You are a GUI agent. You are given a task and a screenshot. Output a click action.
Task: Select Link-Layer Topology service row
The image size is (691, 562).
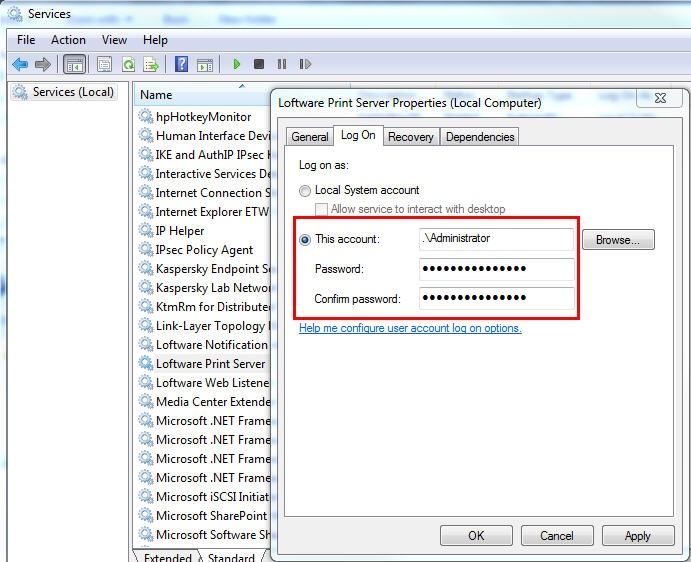pos(203,325)
